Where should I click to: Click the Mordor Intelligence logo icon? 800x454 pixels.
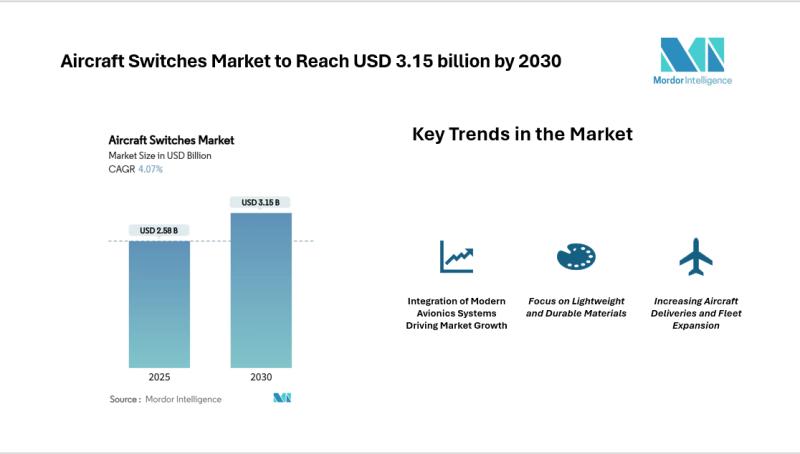pos(691,54)
